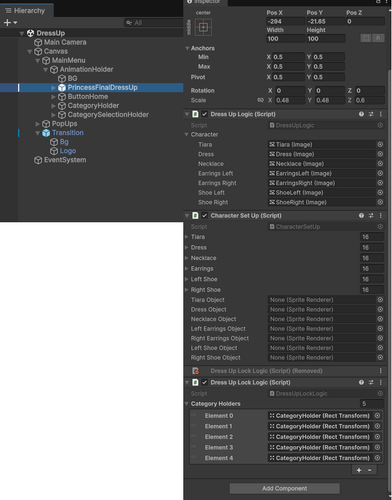Click the Height input field
The image size is (392, 500).
325,39
